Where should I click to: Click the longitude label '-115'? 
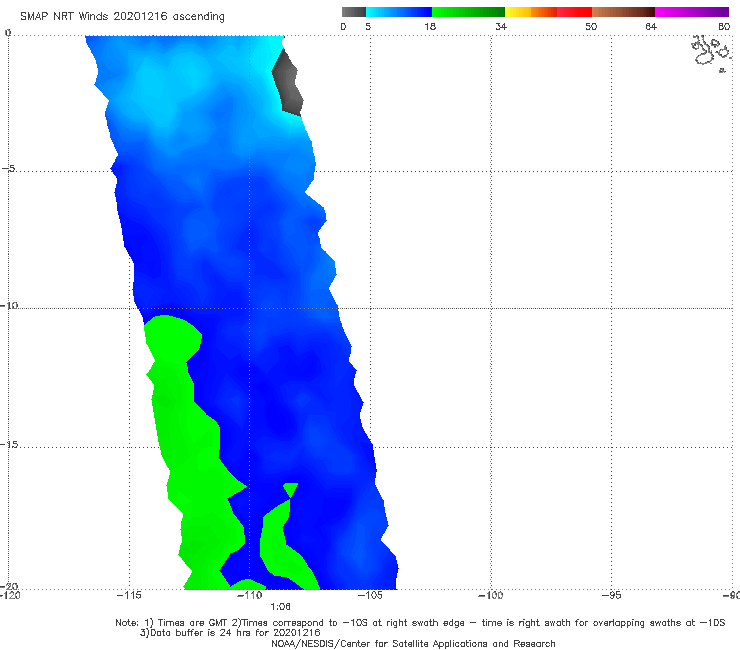tap(129, 595)
